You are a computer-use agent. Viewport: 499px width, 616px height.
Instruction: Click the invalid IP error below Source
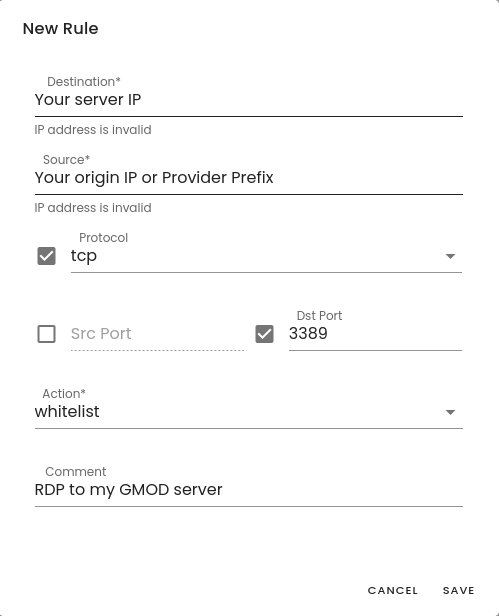point(93,207)
